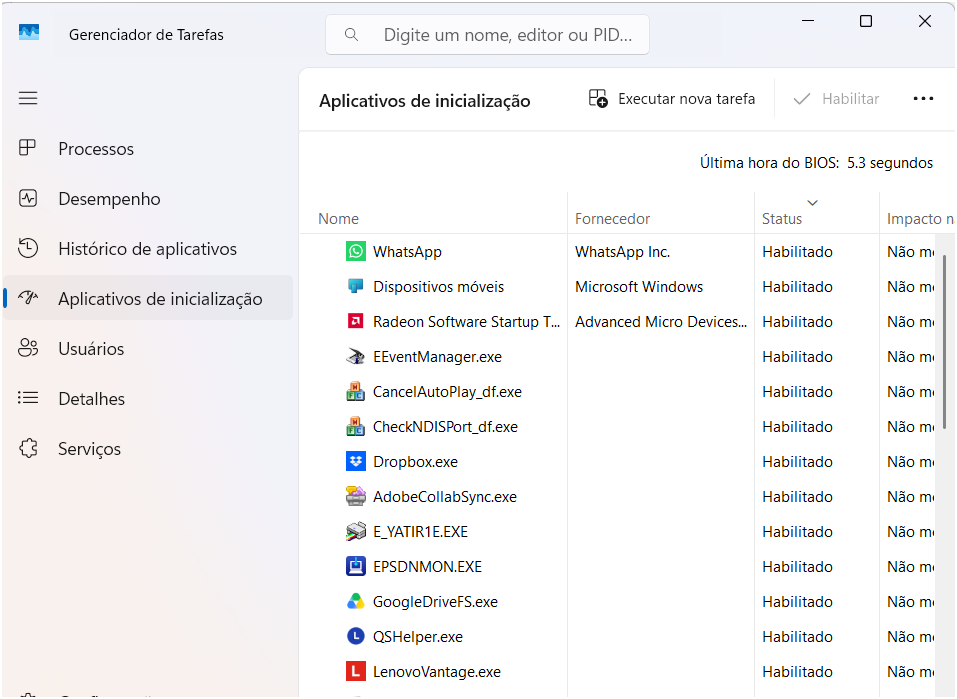
Task: Click the CheckNDISPort_df.exe icon
Action: [356, 426]
